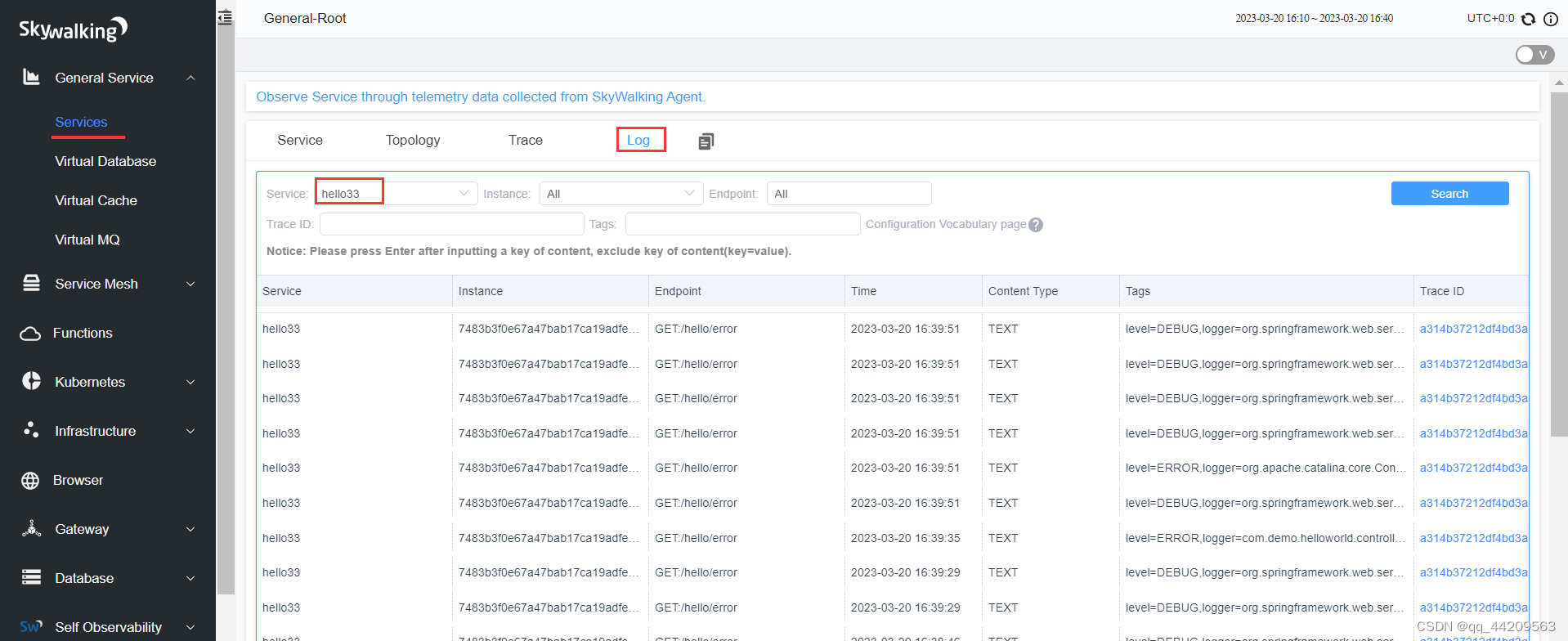1568x641 pixels.
Task: Expand the Database menu chevron
Action: point(190,578)
